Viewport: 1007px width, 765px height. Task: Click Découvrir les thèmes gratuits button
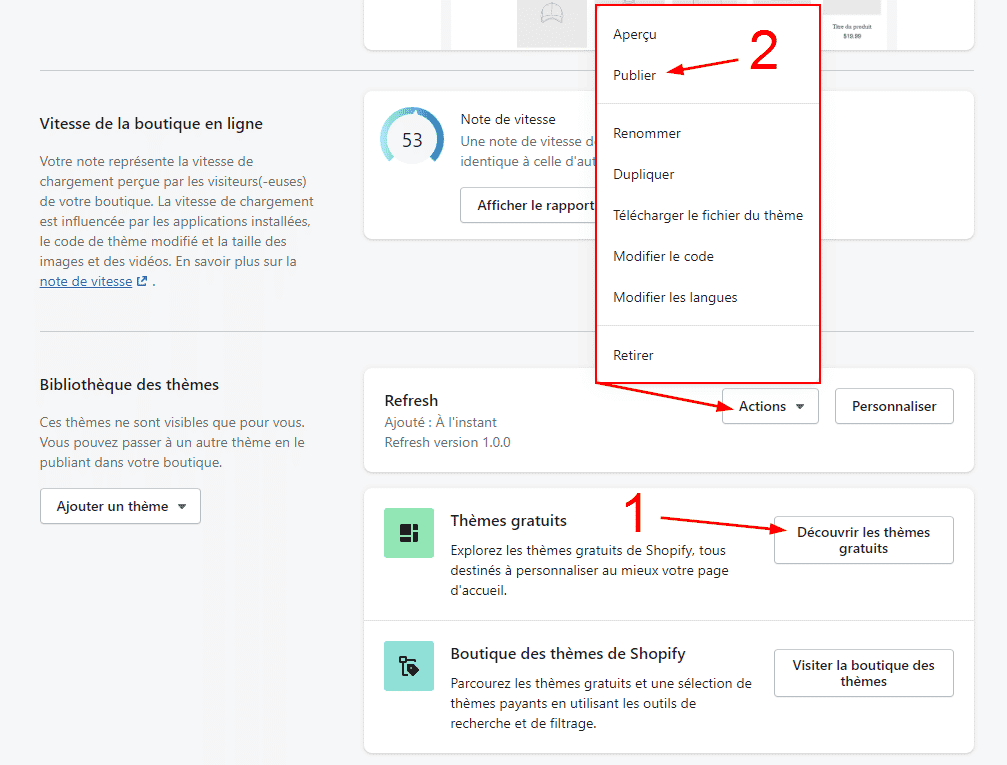click(863, 540)
